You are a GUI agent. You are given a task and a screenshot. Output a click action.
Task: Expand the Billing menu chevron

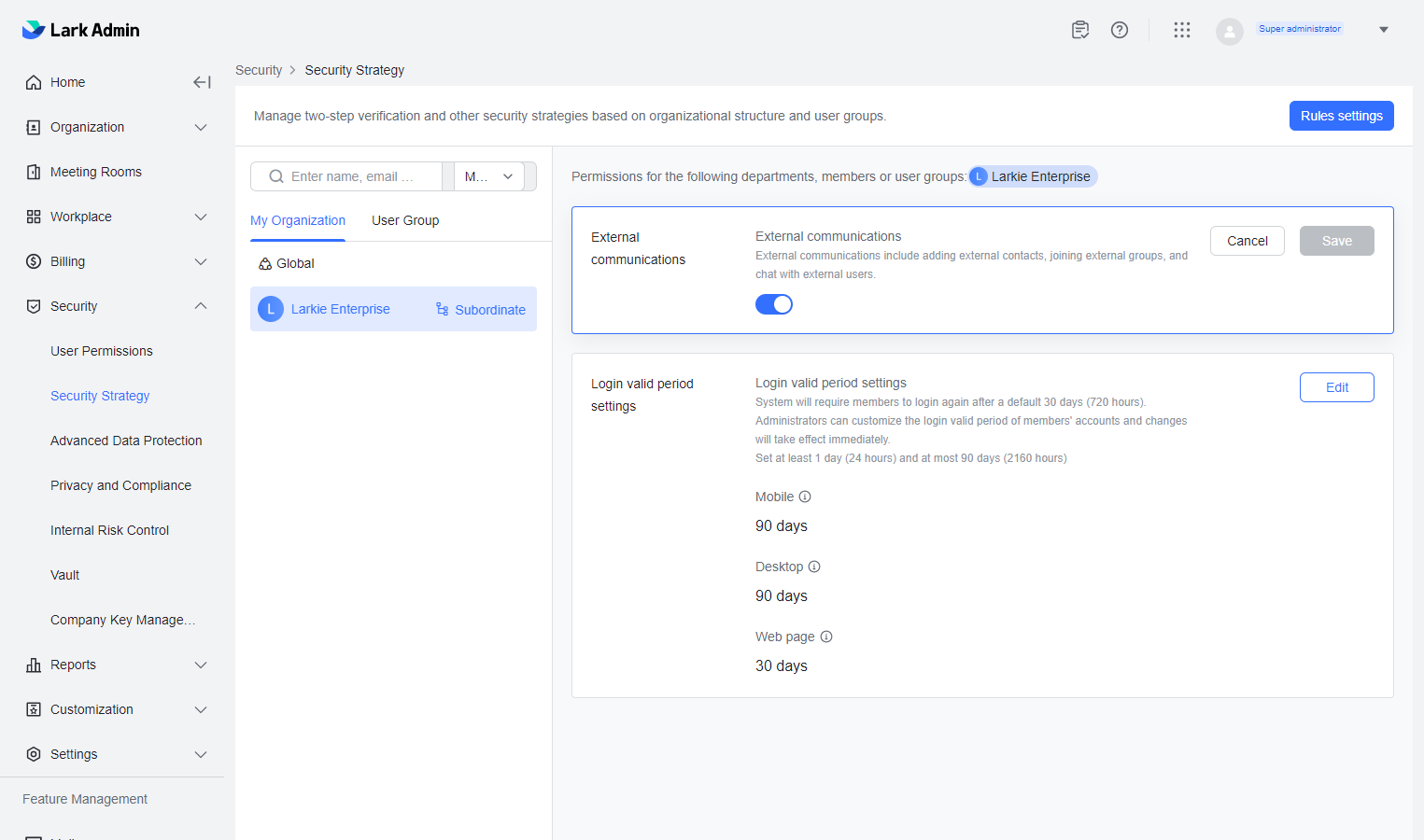(x=201, y=261)
